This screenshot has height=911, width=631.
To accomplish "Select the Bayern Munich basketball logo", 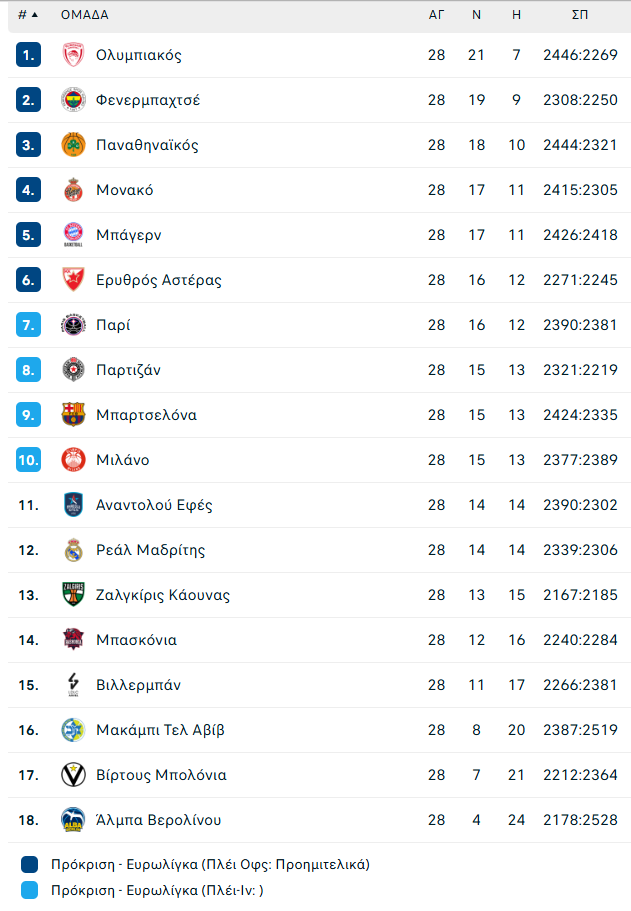I will (x=73, y=235).
